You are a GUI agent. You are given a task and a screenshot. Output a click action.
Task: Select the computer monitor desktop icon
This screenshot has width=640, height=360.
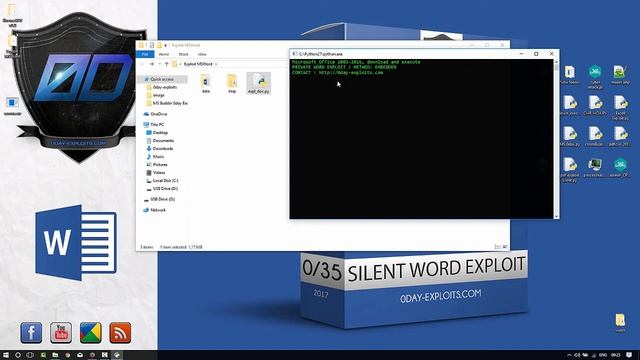[595, 167]
